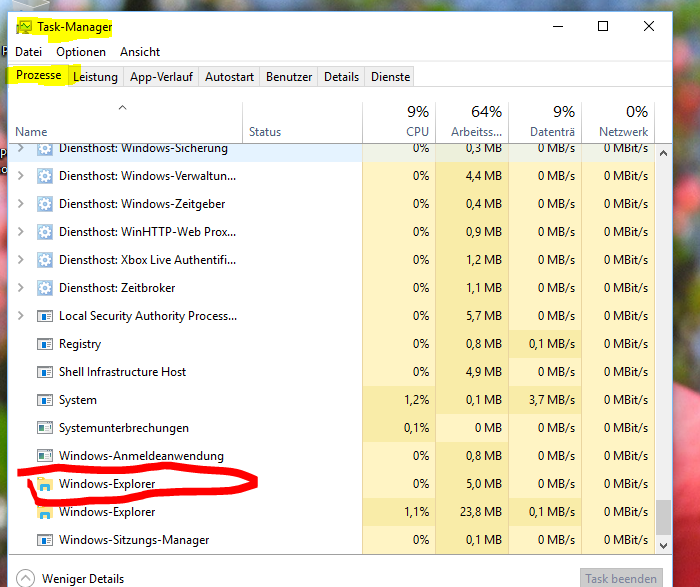Click the scrollbar down arrow

[x=663, y=545]
